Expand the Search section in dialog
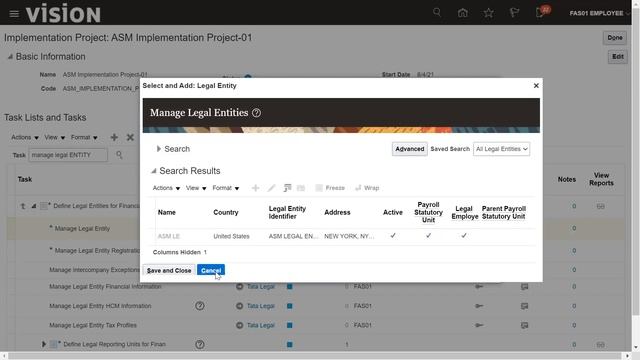 pyautogui.click(x=159, y=149)
